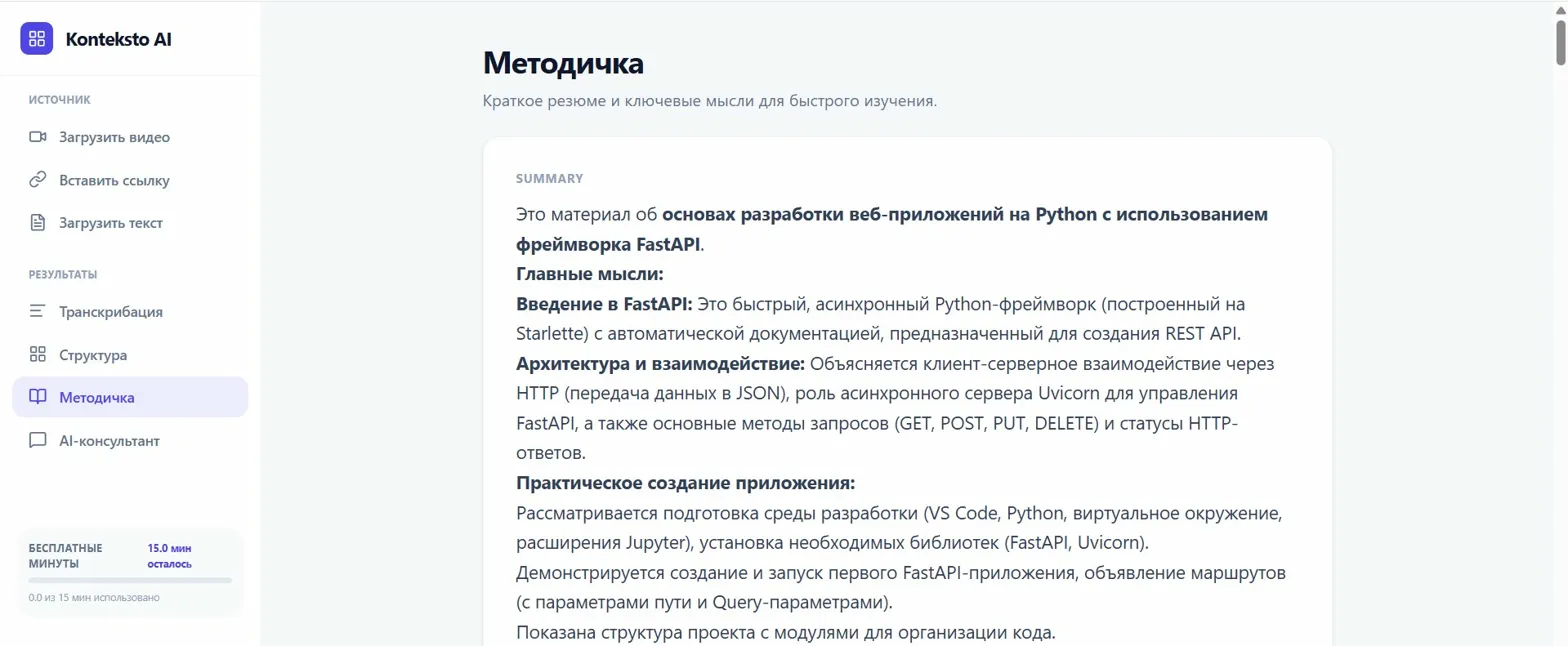Screen dimensions: 1568x646
Task: Select the Методичка sidebar item
Action: (130, 397)
